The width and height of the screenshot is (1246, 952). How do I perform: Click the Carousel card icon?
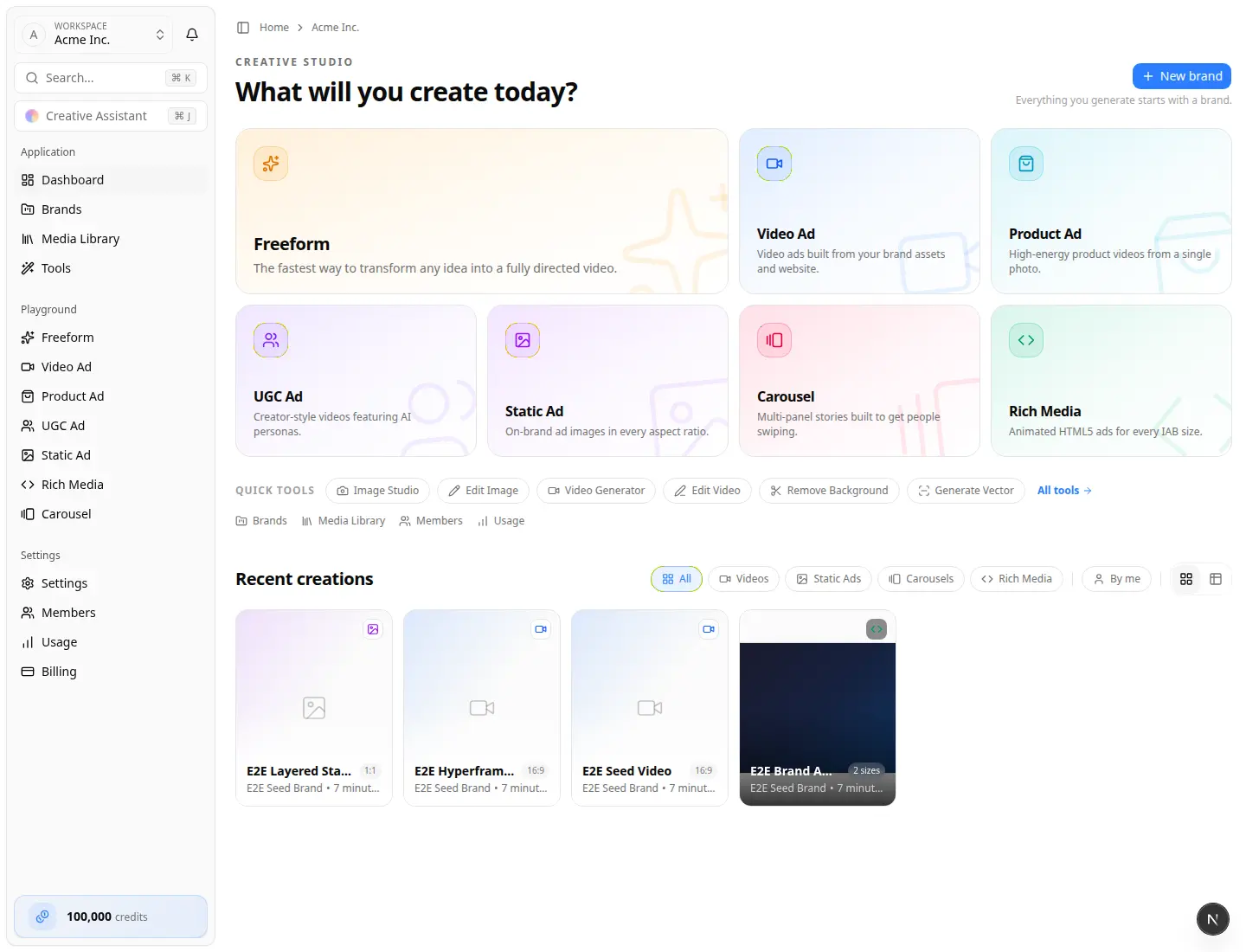point(774,340)
